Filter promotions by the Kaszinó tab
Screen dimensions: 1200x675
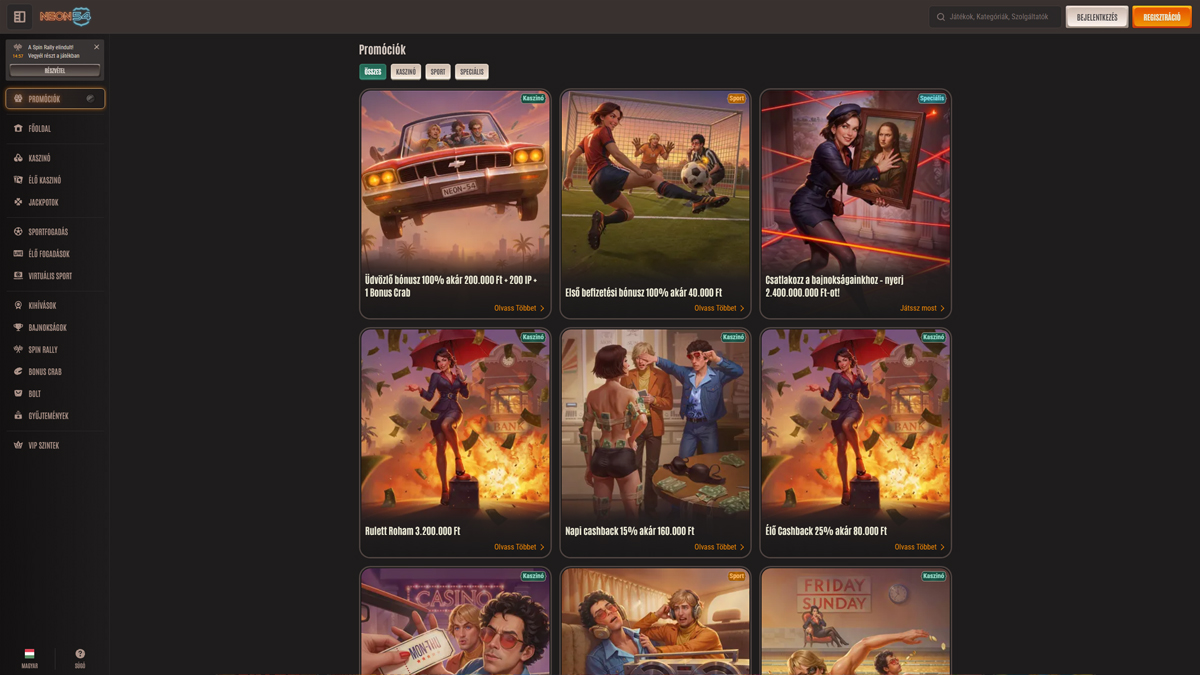405,72
